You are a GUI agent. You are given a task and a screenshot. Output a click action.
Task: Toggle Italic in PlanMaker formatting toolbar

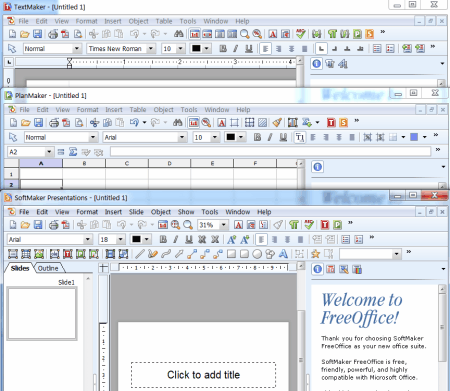(270, 137)
